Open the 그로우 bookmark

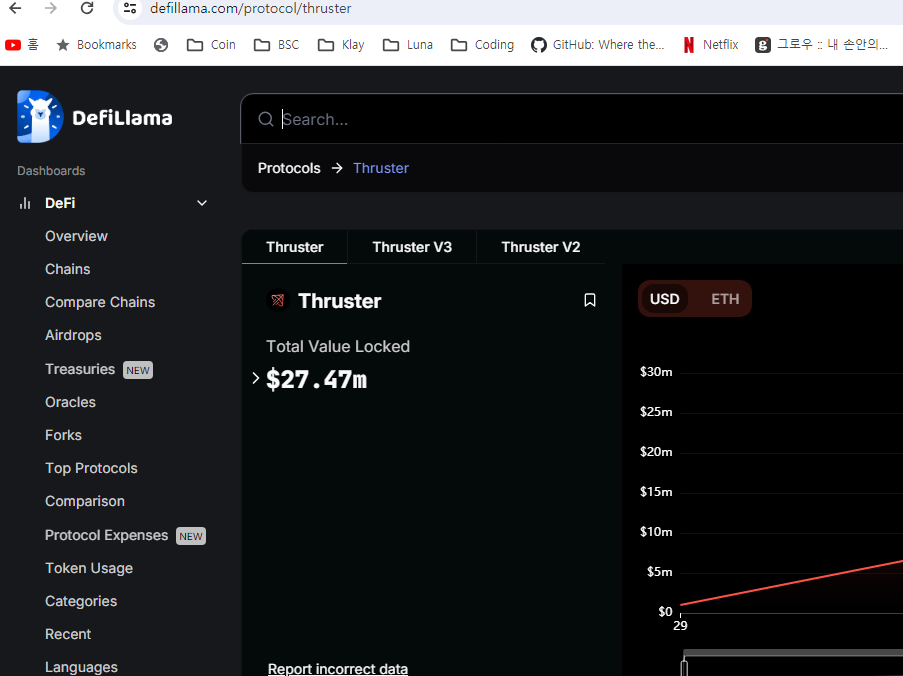pos(822,45)
